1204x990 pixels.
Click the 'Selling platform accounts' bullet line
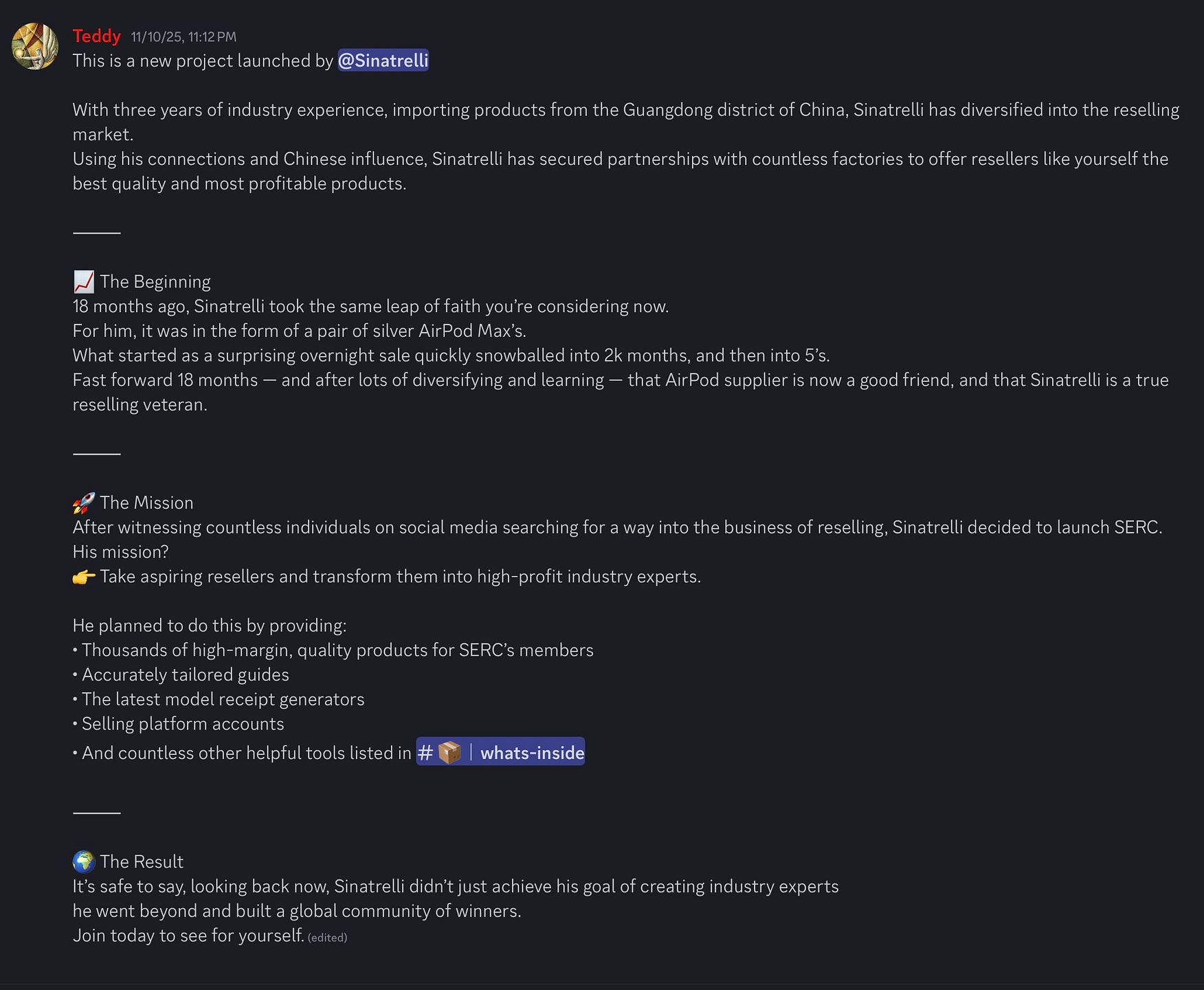point(179,724)
